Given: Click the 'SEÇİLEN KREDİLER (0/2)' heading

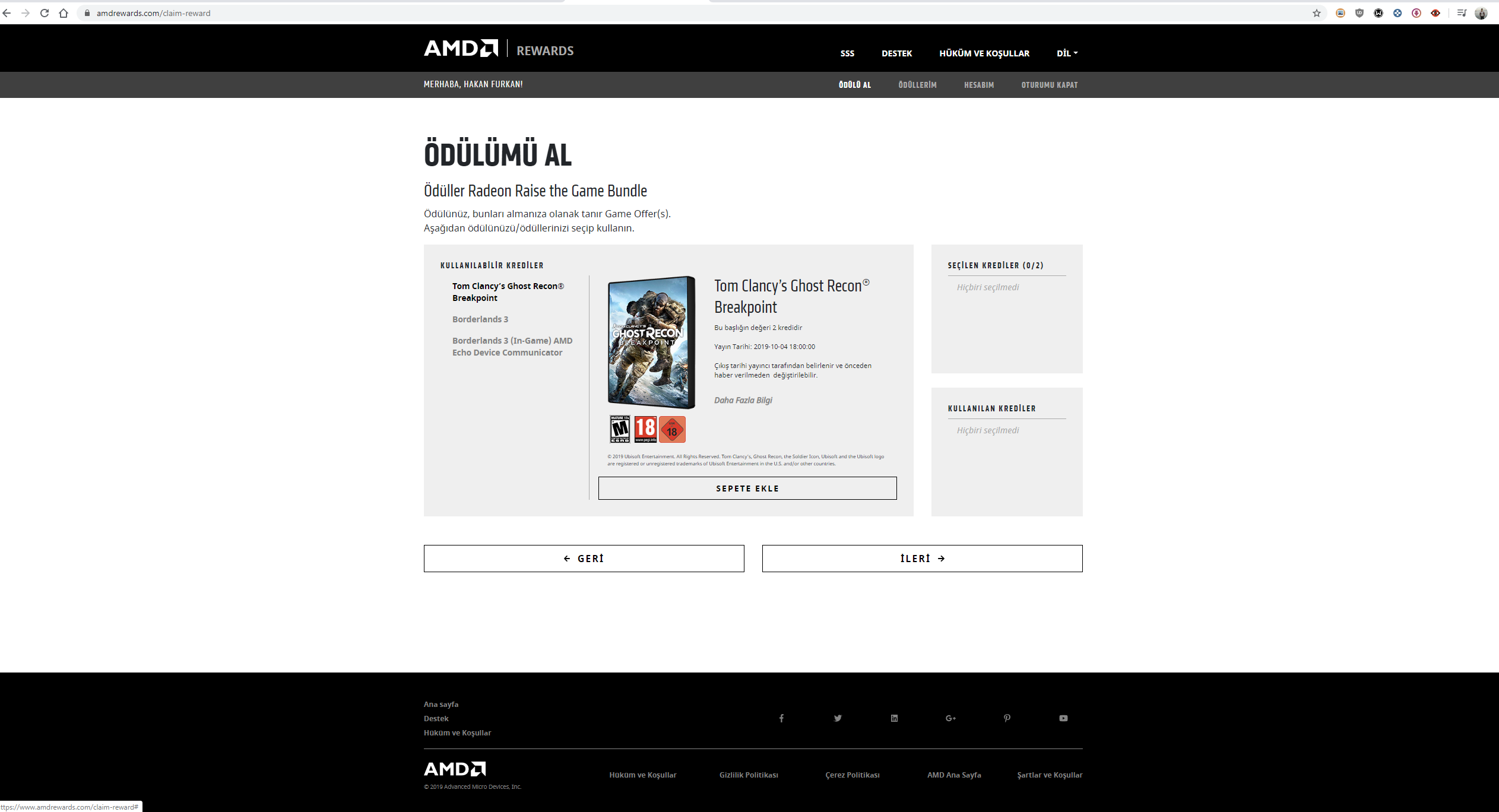Looking at the screenshot, I should 996,265.
